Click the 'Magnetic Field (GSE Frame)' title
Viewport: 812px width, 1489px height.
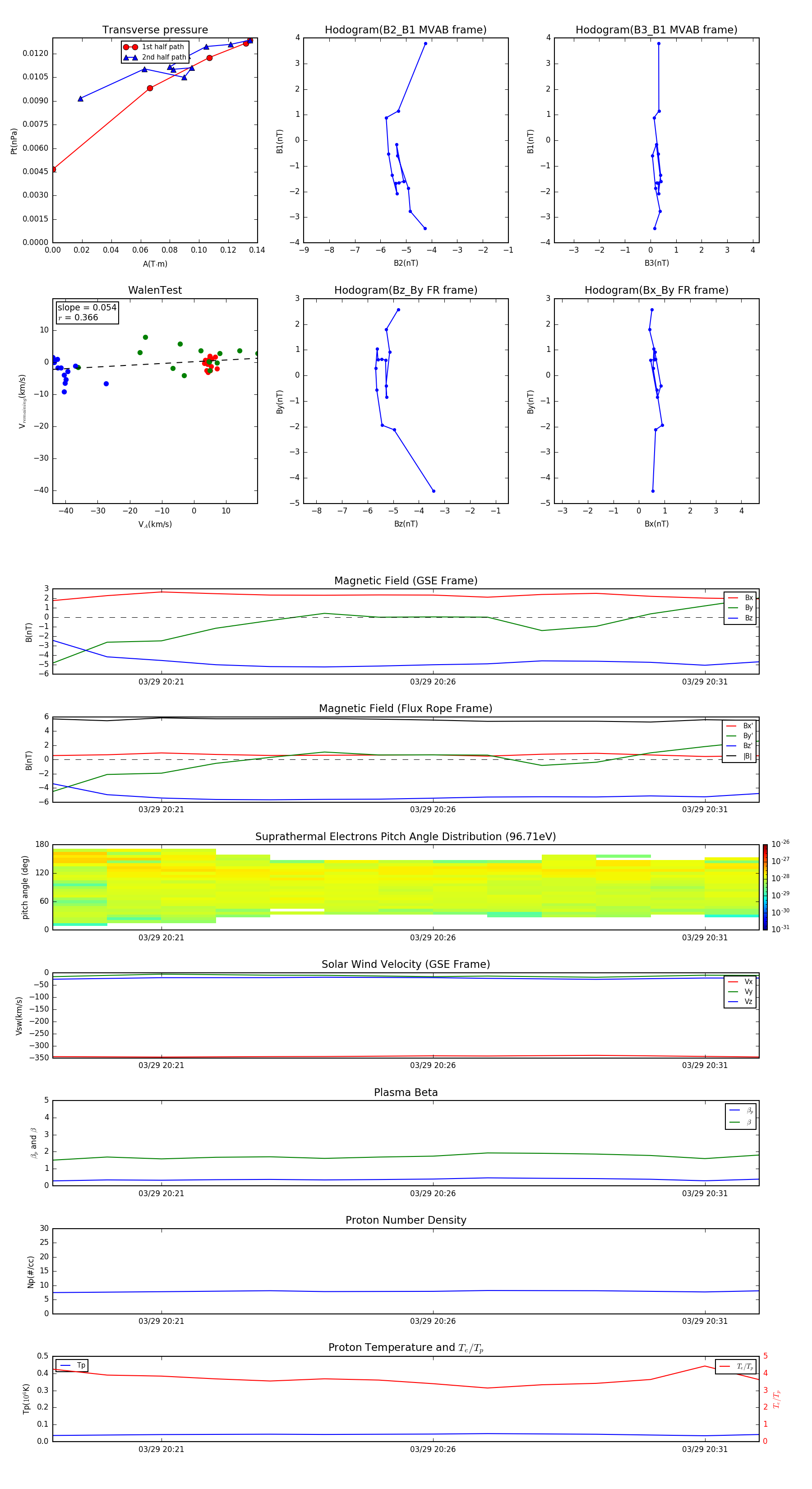point(406,581)
